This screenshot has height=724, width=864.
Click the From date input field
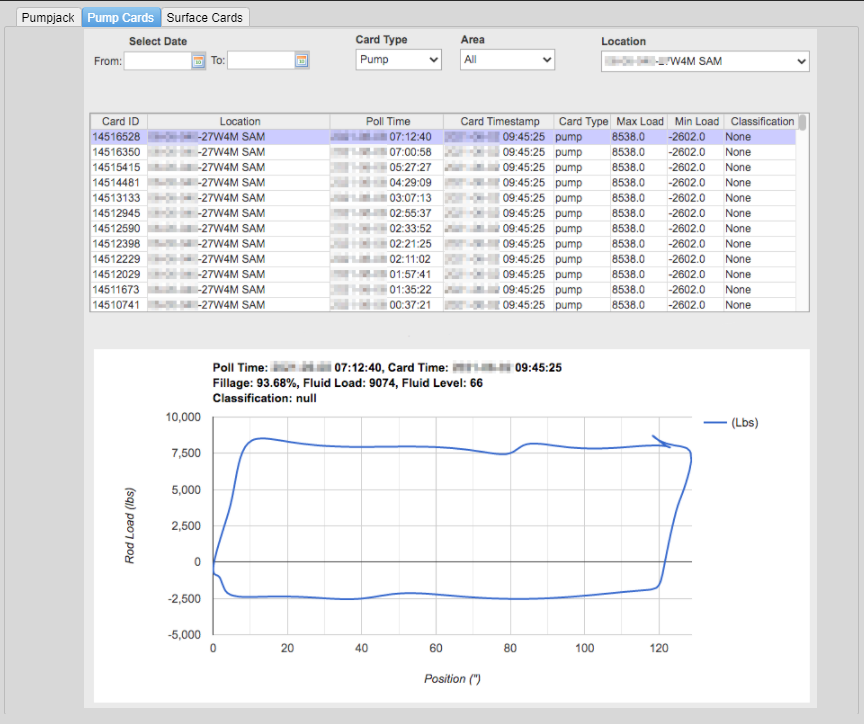(158, 61)
